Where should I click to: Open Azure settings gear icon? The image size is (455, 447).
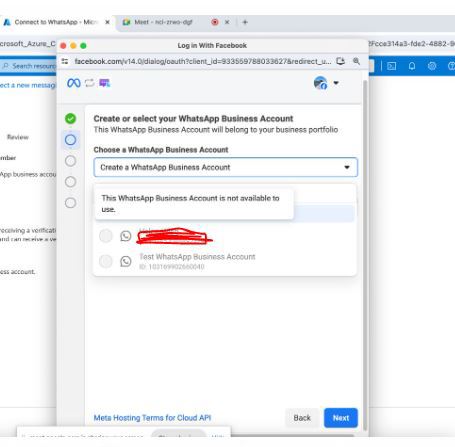point(432,66)
